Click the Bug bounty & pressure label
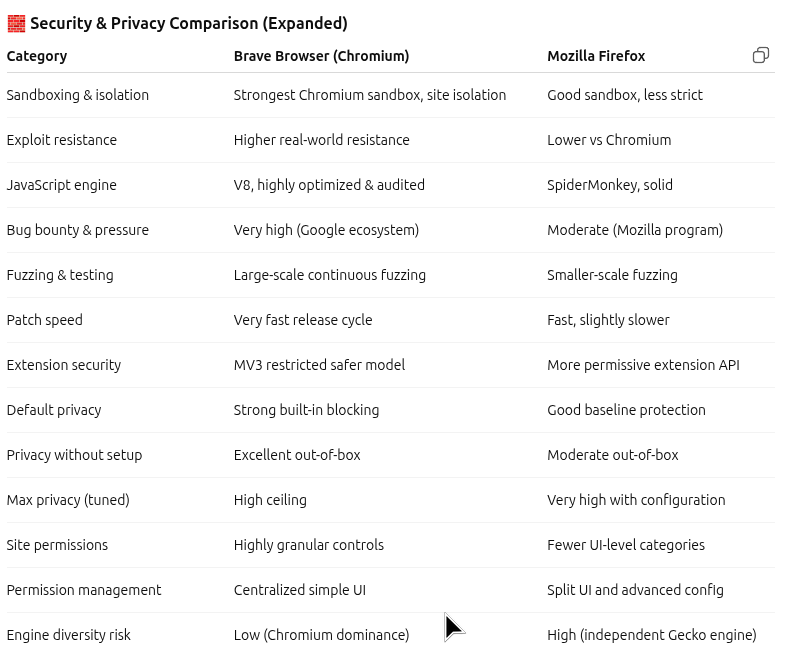The image size is (807, 665). coord(78,230)
